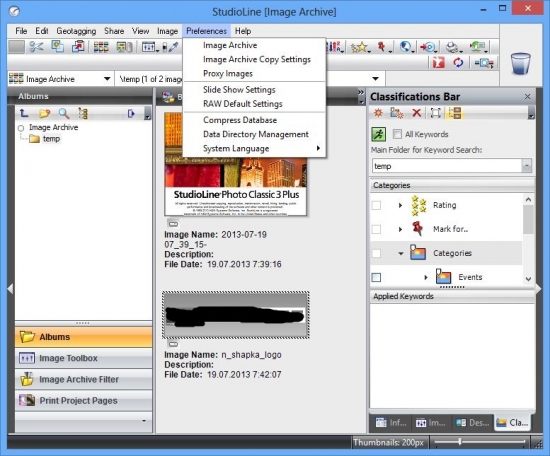Screen dimensions: 550x456
Task: Click the copy images toolbar icon
Action: coord(57,46)
